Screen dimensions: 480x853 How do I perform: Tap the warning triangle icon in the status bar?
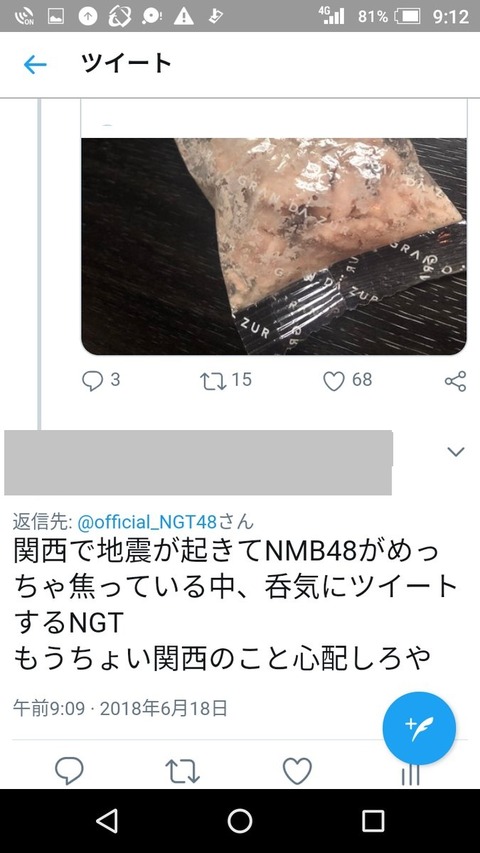pyautogui.click(x=183, y=16)
